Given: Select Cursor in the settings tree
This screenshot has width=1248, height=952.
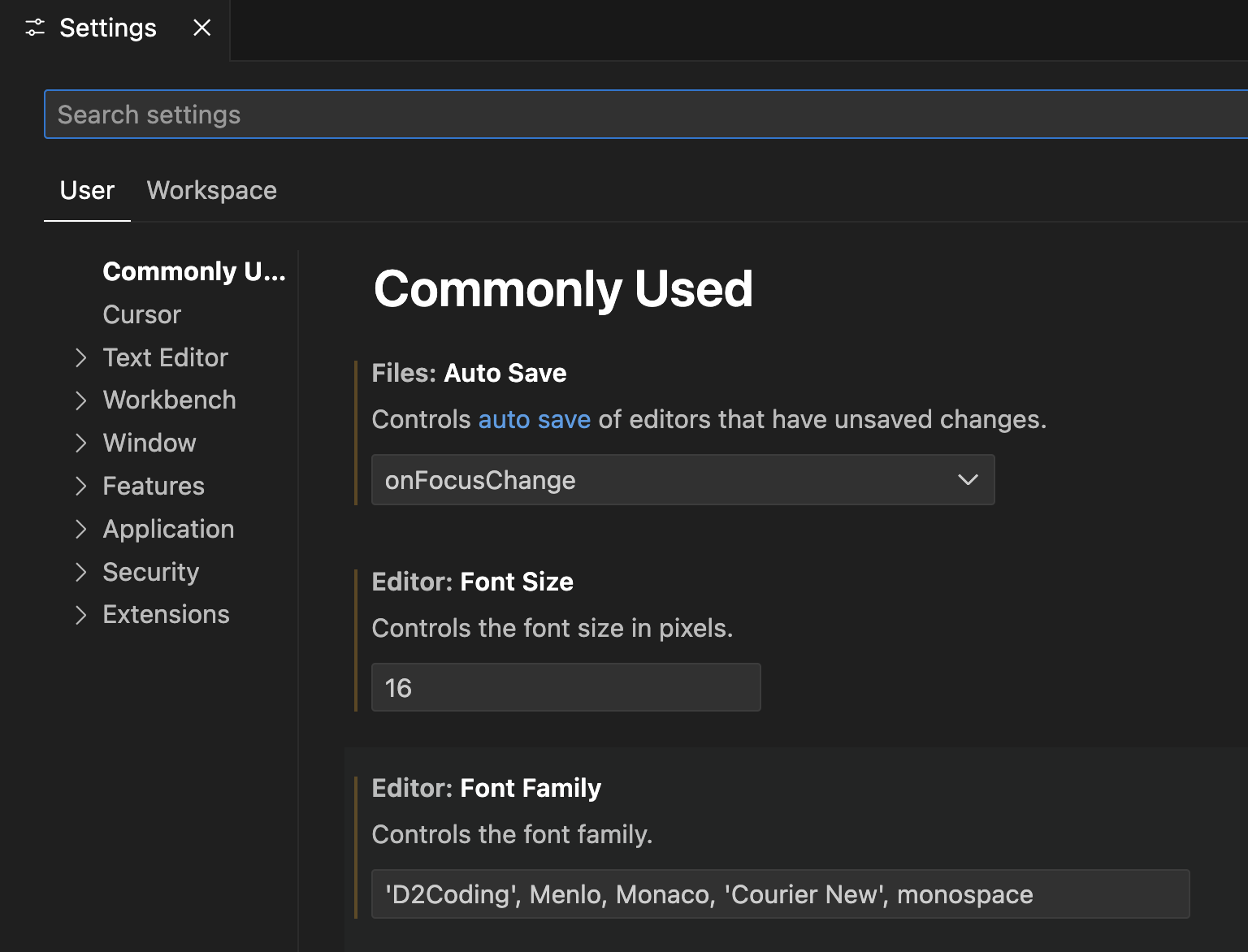Looking at the screenshot, I should [141, 314].
